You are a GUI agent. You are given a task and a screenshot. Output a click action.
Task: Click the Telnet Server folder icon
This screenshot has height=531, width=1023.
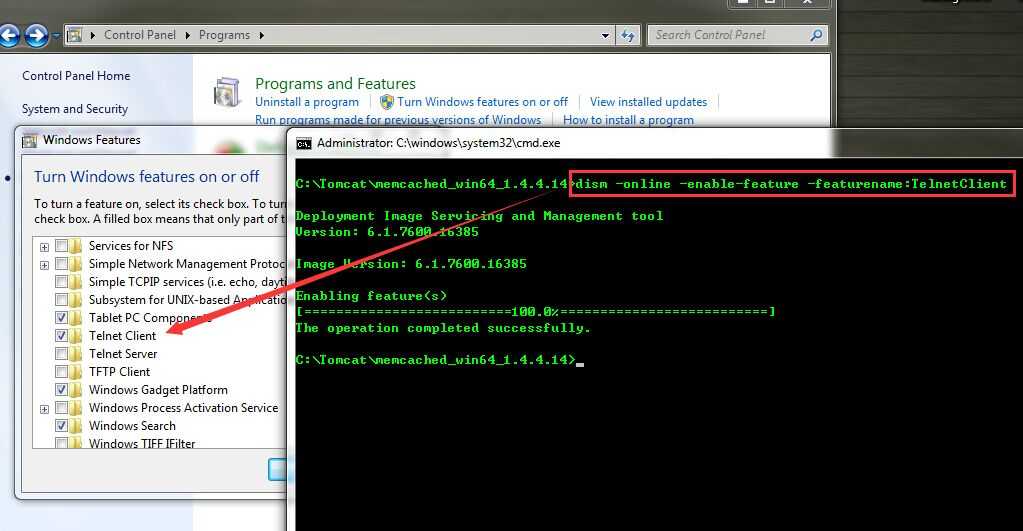pyautogui.click(x=76, y=354)
